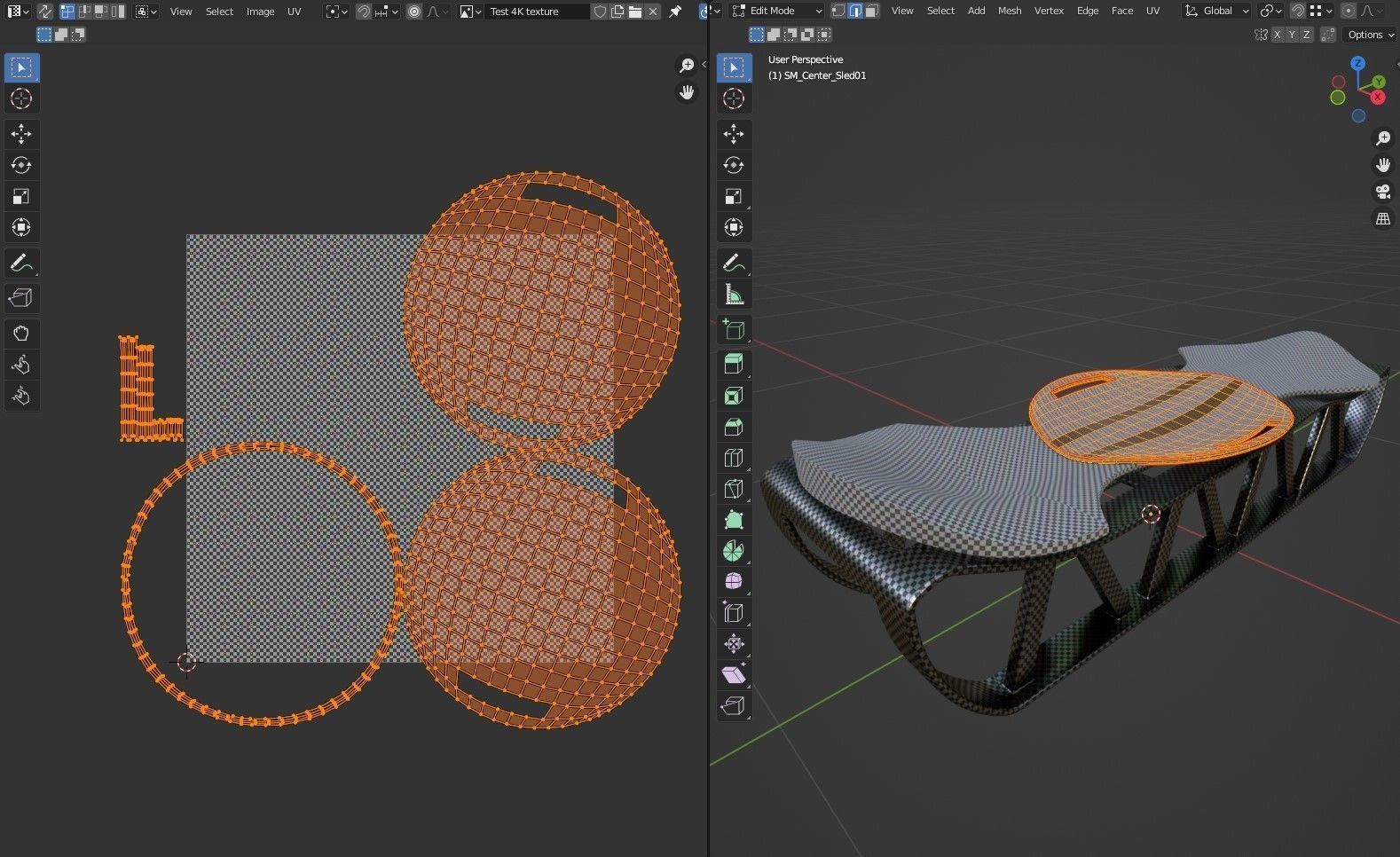The image size is (1400, 857).
Task: Toggle UV sync selection
Action: [44, 12]
